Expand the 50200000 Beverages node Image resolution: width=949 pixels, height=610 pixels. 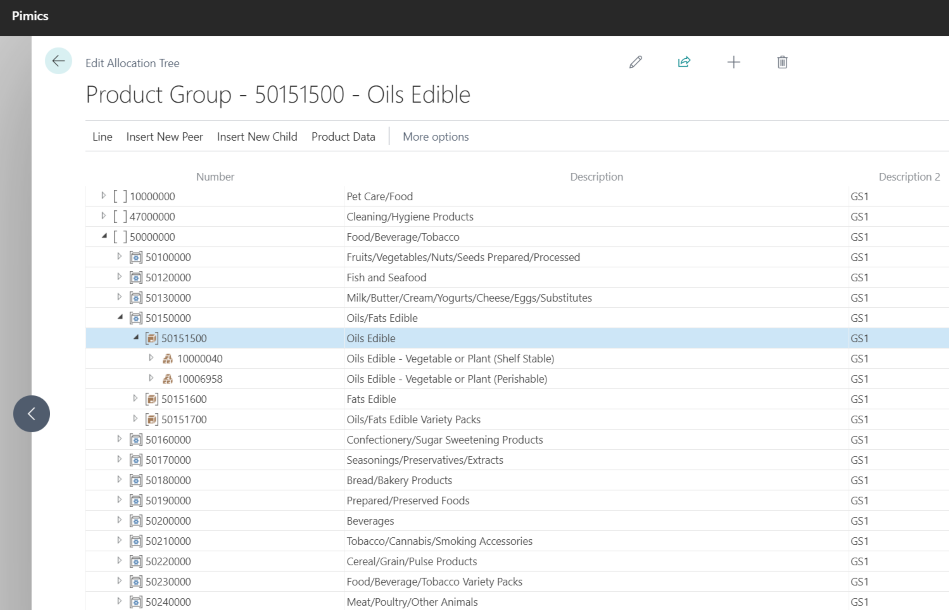click(119, 520)
